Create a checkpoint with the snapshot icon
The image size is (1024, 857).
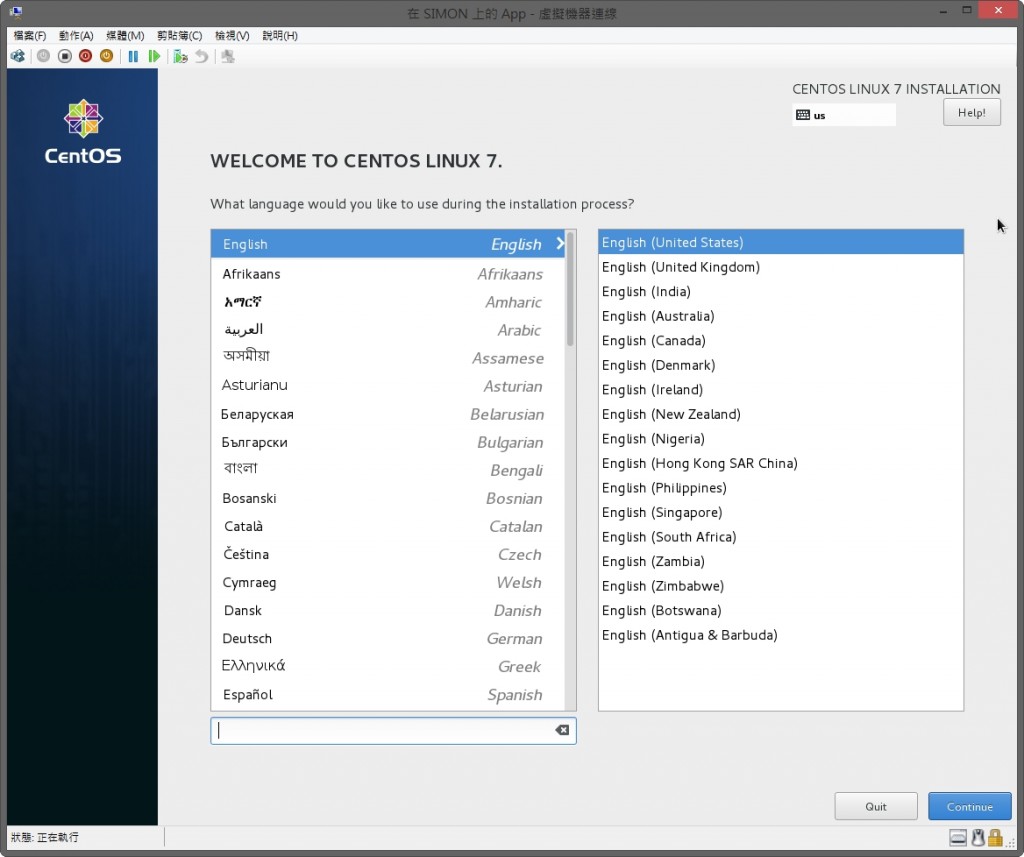pyautogui.click(x=180, y=56)
